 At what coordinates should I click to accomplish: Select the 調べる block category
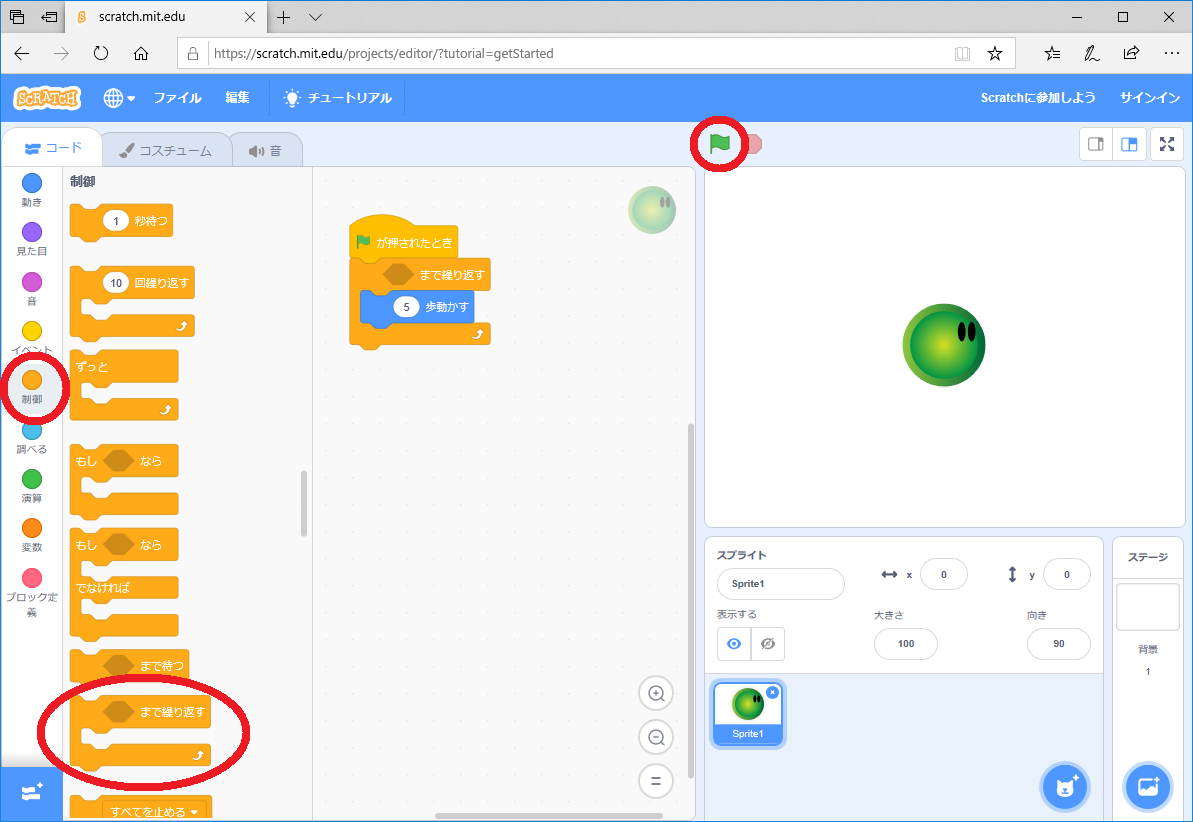coord(32,437)
